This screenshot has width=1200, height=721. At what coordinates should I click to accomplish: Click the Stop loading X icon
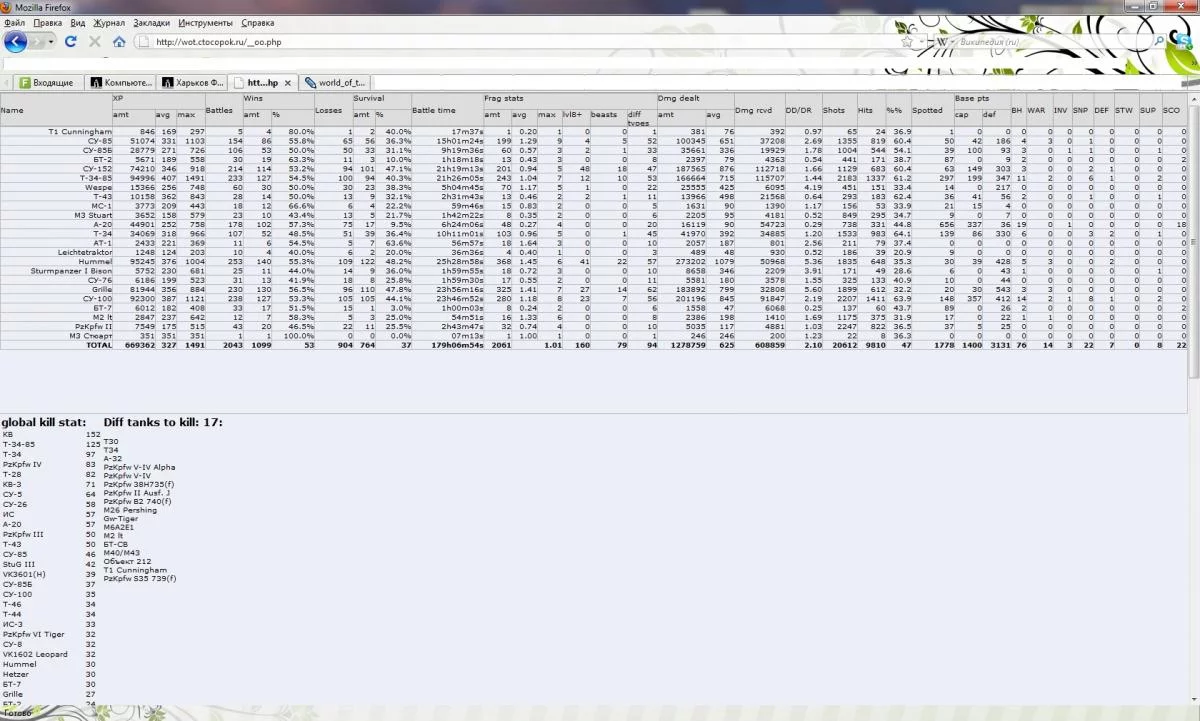[95, 42]
